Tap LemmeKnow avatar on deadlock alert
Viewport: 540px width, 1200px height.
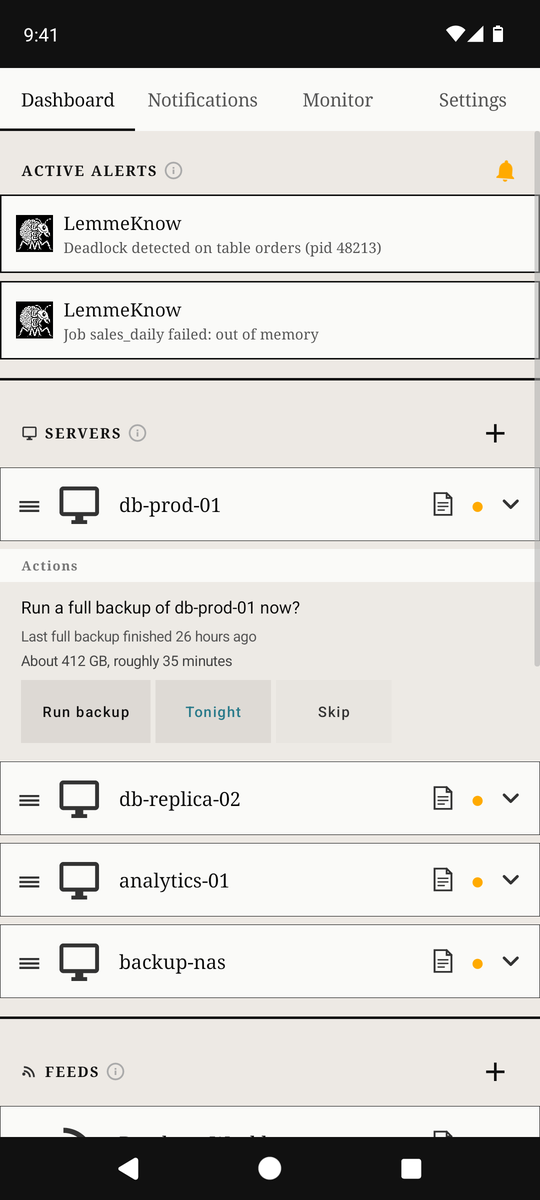coord(35,234)
